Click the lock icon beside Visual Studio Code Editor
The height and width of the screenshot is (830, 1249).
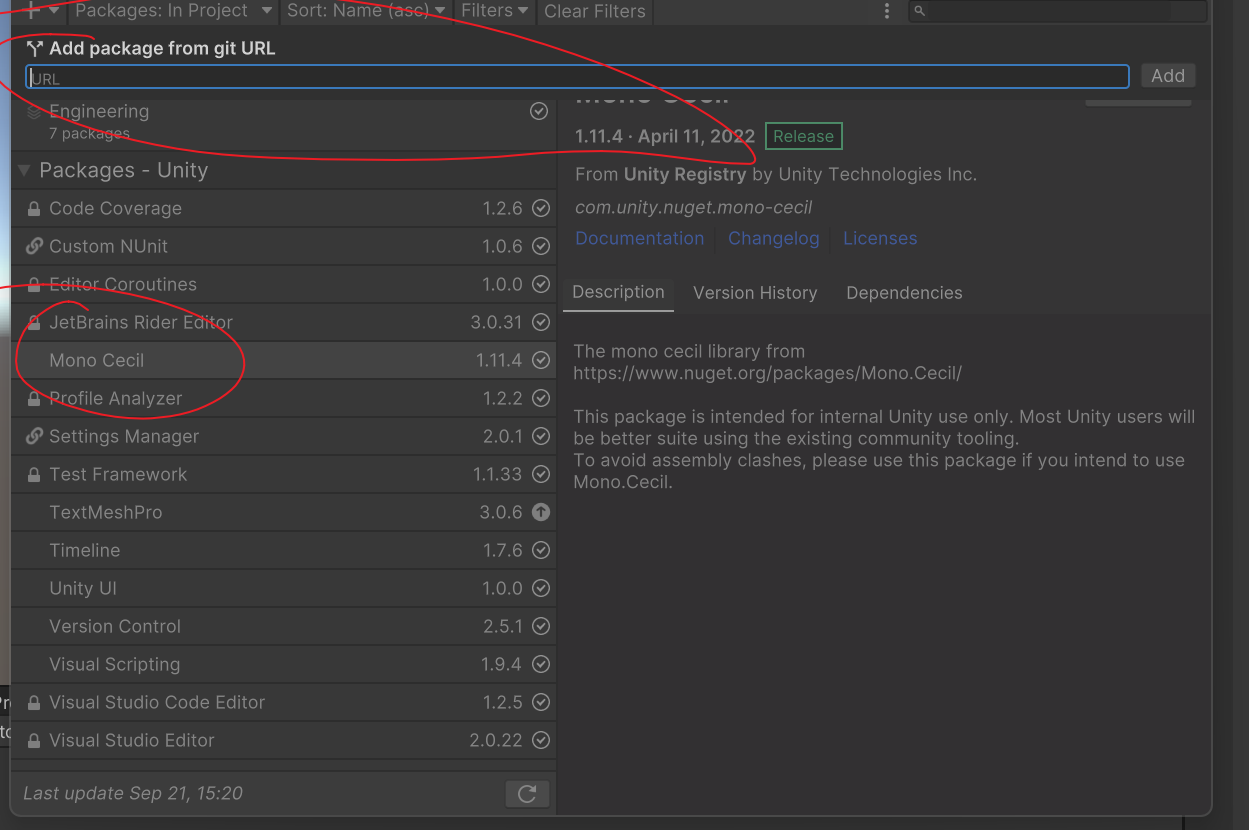pos(34,703)
